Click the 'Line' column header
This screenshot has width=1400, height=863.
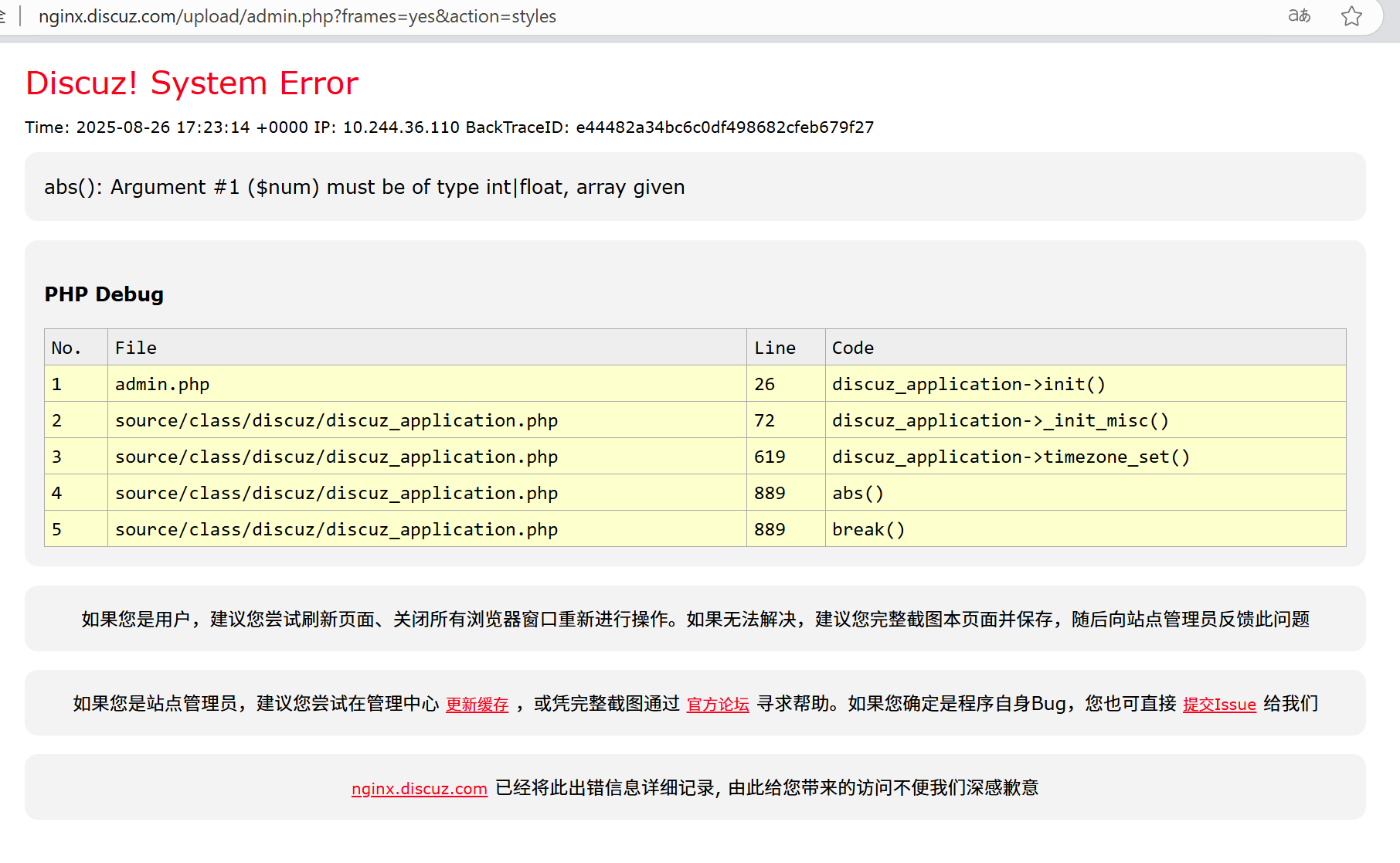click(x=786, y=348)
